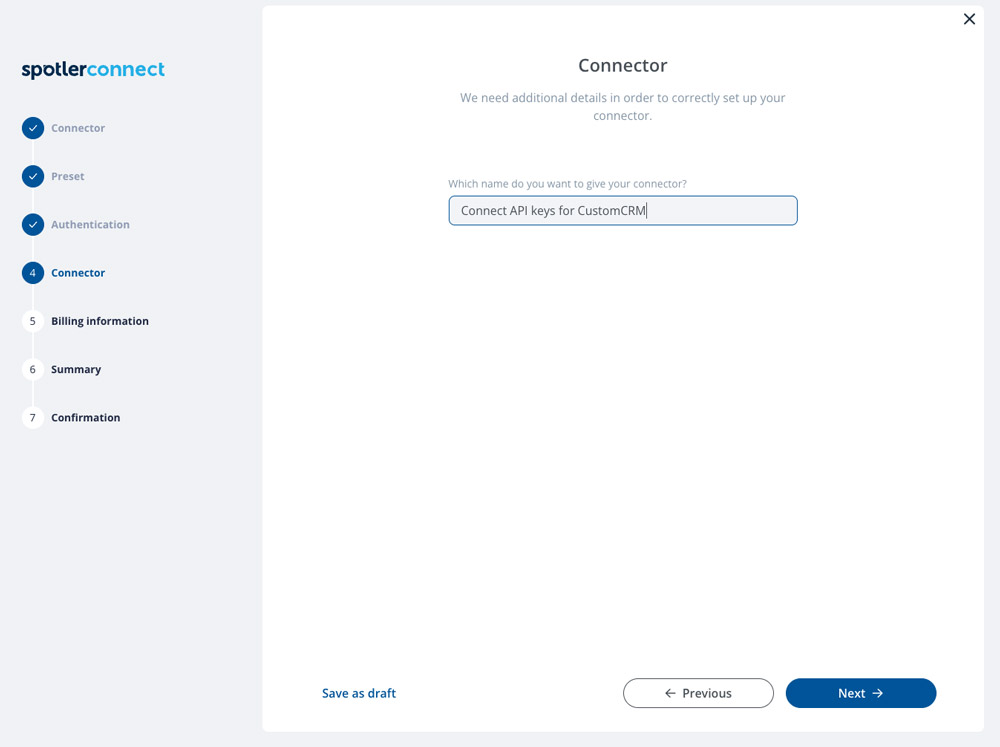Click the Save as draft link
Screen dimensions: 1000x747
[358, 693]
